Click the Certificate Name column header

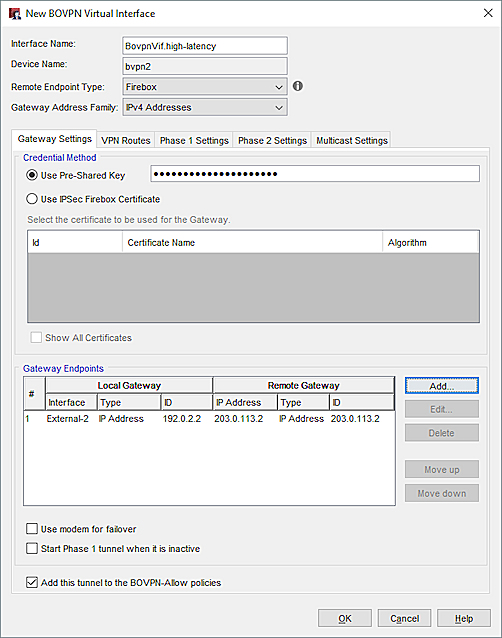pyautogui.click(x=252, y=243)
